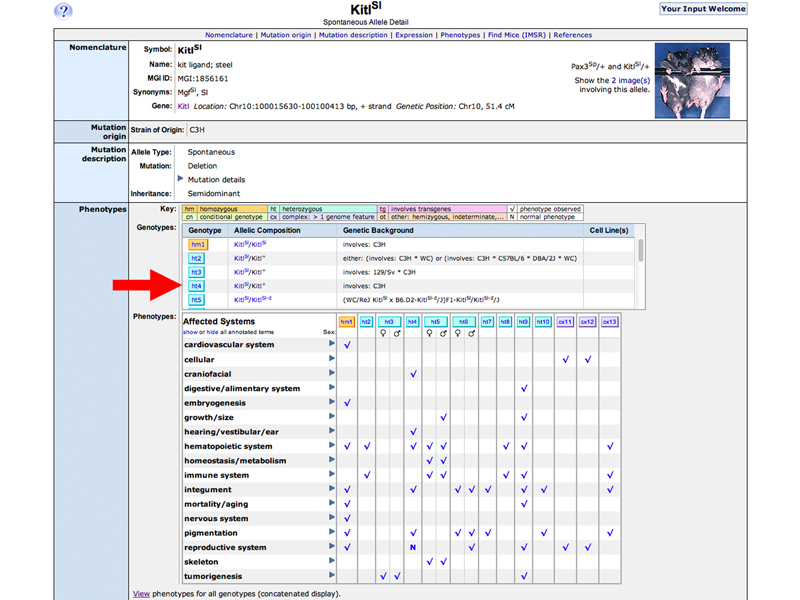This screenshot has width=800, height=600.
Task: Go to References link
Action: click(572, 35)
